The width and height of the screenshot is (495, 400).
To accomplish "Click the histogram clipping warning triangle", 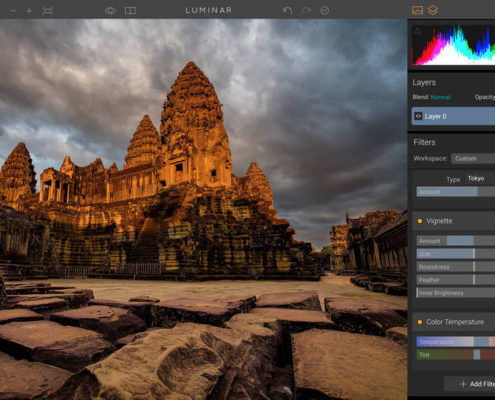I will point(418,32).
